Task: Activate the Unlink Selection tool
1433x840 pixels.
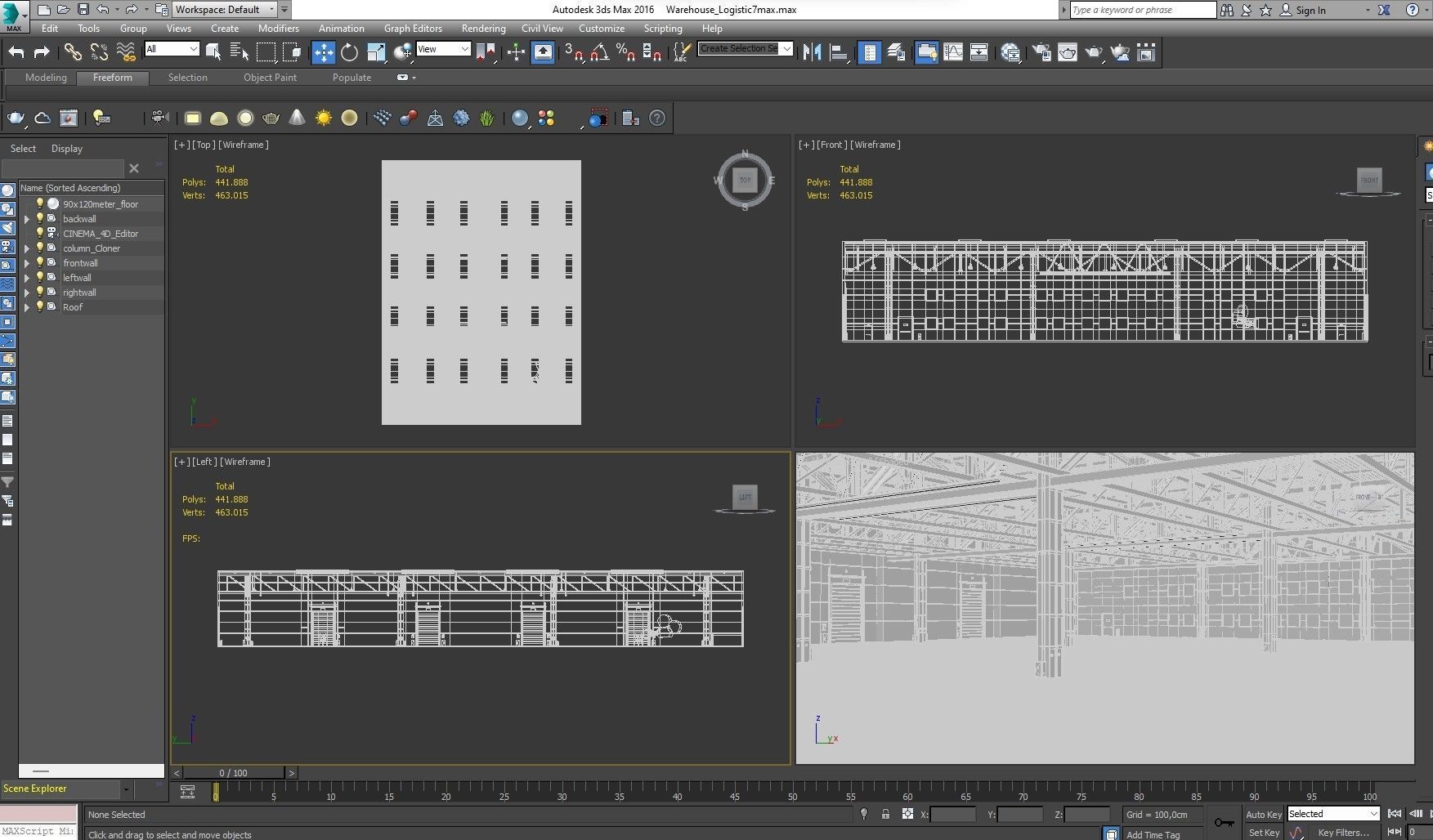Action: pyautogui.click(x=99, y=52)
